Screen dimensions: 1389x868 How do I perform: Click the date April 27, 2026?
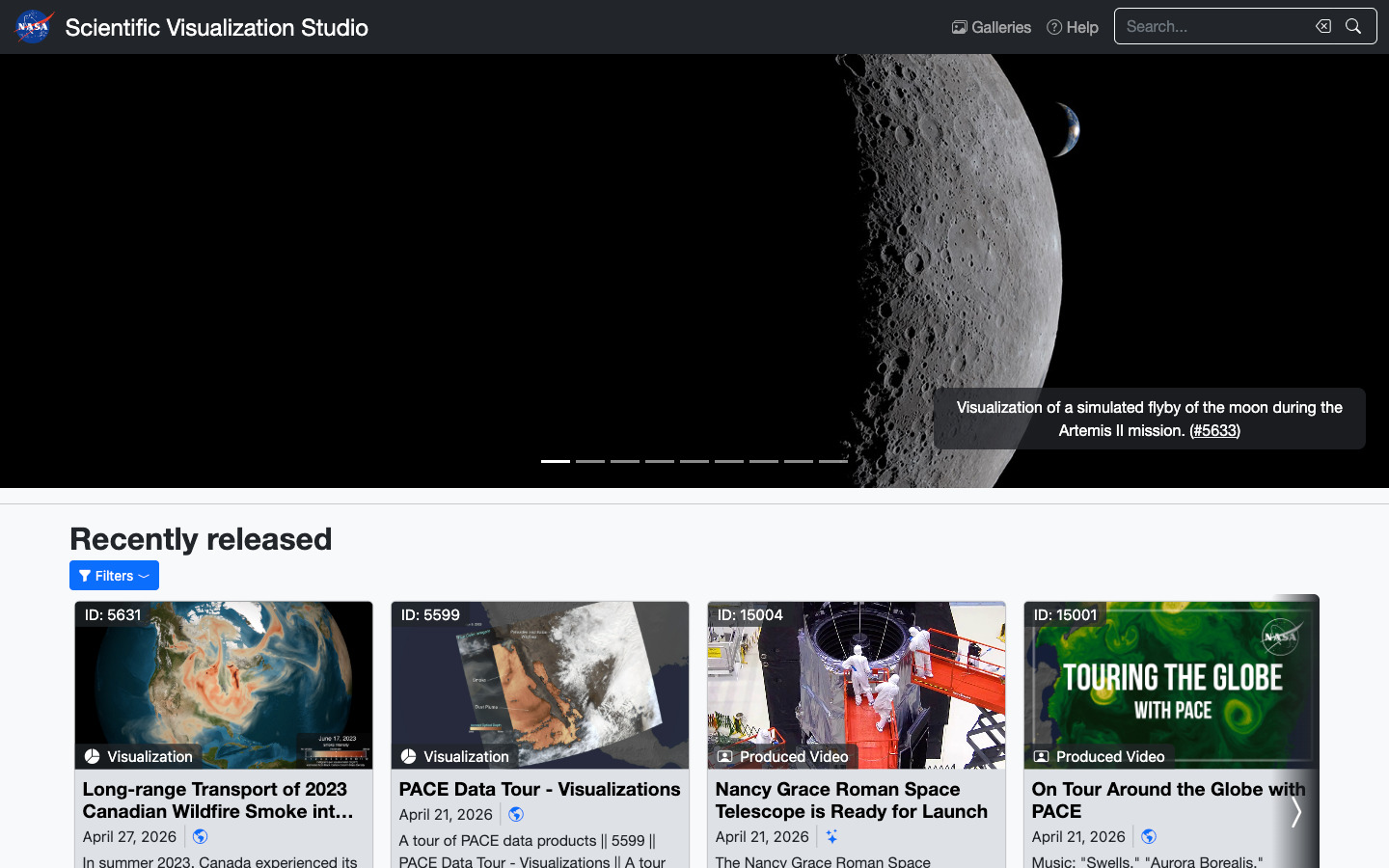click(x=129, y=837)
